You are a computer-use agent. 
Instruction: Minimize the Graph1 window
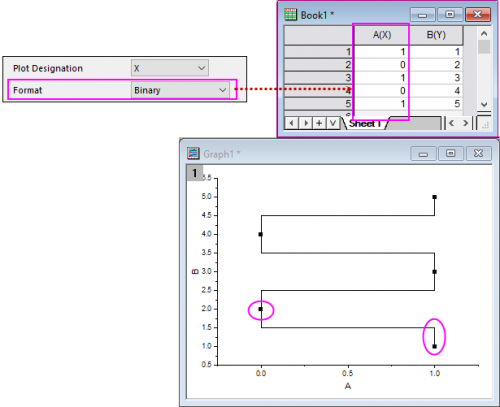coord(423,154)
